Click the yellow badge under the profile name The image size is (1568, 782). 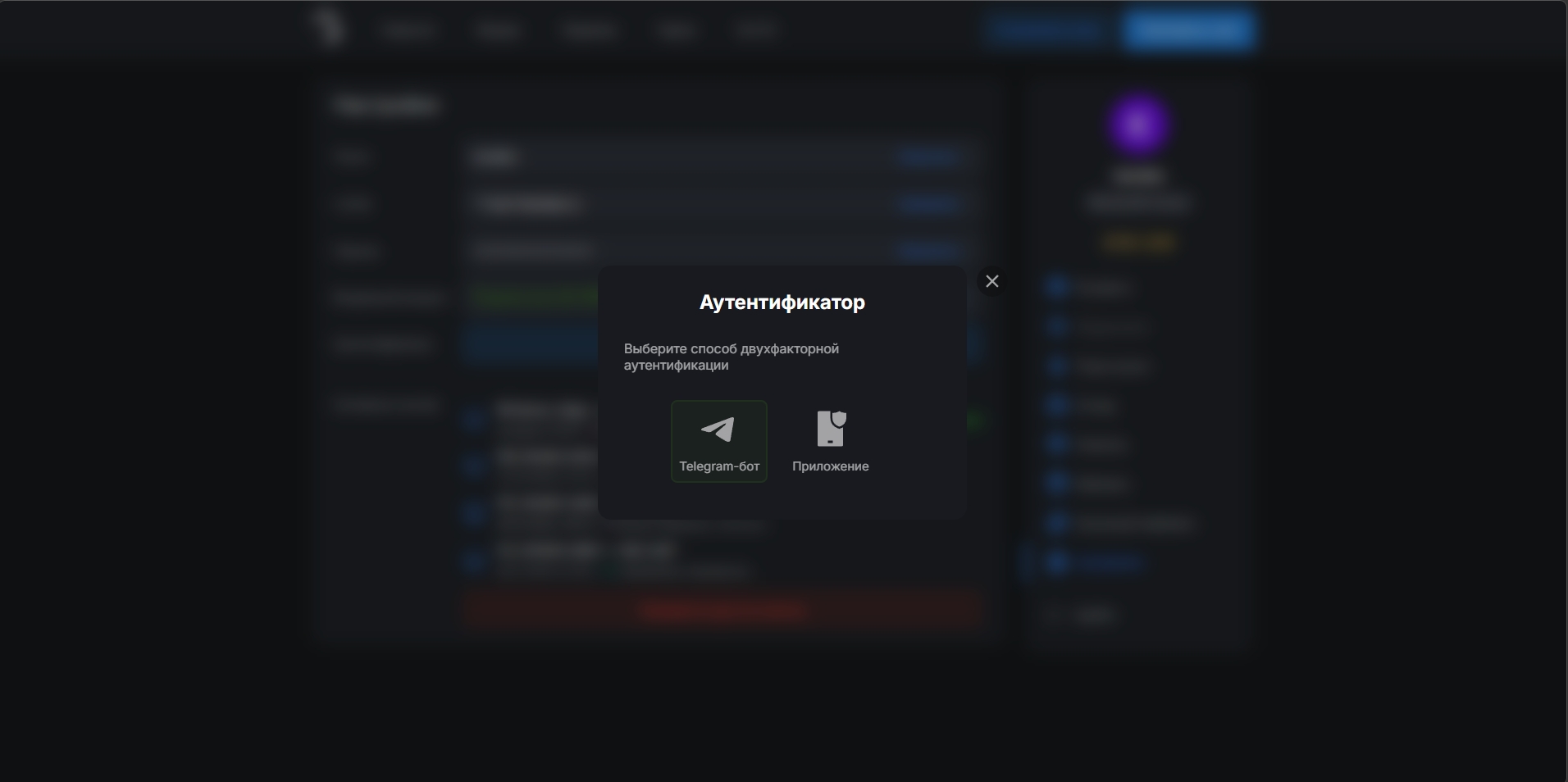[1138, 243]
